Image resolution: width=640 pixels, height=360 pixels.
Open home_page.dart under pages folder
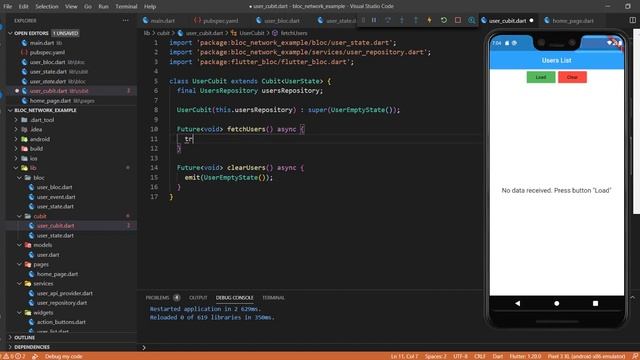tap(57, 274)
